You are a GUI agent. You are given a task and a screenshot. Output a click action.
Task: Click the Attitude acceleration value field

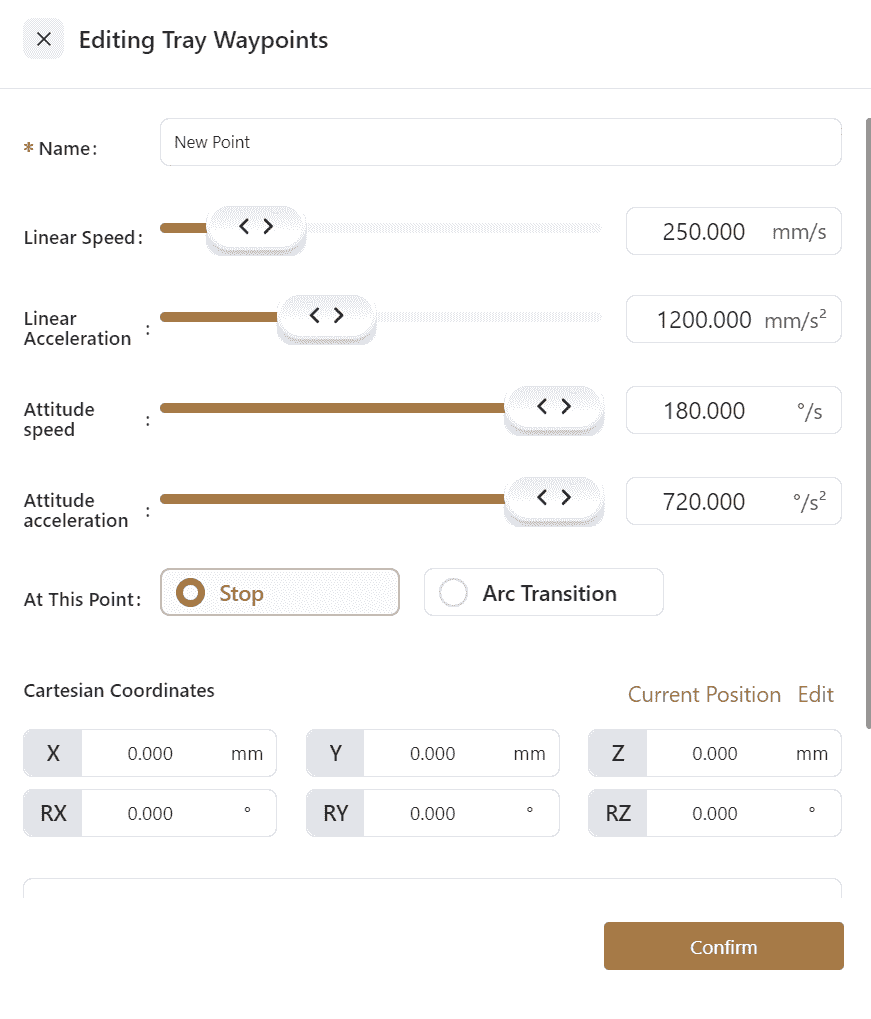coord(703,502)
